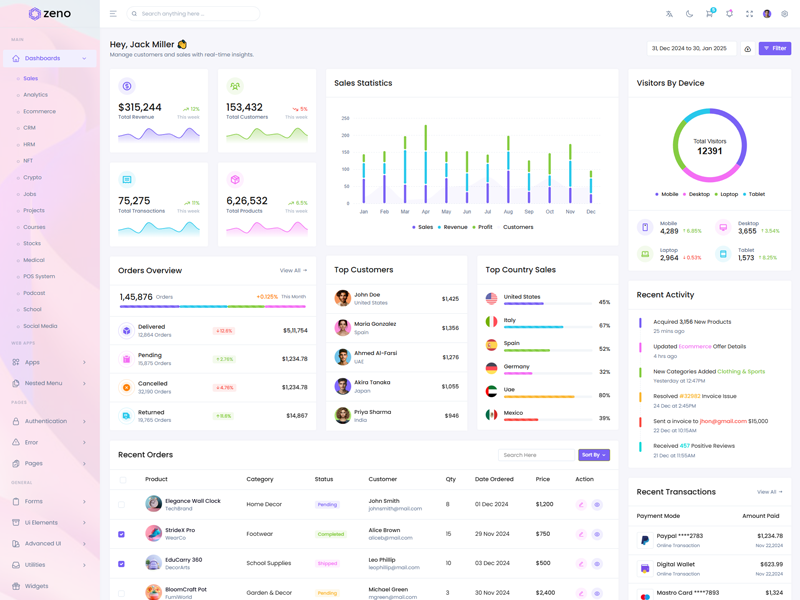The image size is (800, 600).
Task: Click the Filter button
Action: pyautogui.click(x=775, y=48)
